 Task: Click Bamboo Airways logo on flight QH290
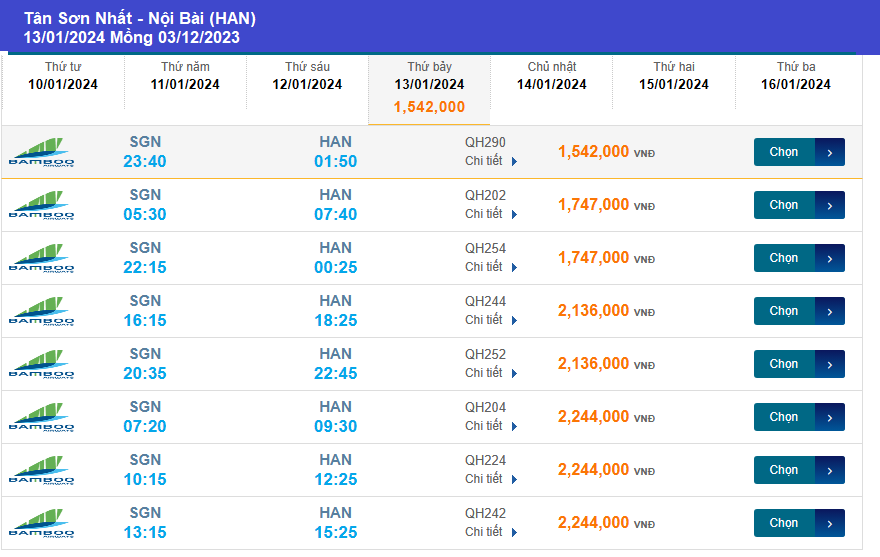pos(42,152)
